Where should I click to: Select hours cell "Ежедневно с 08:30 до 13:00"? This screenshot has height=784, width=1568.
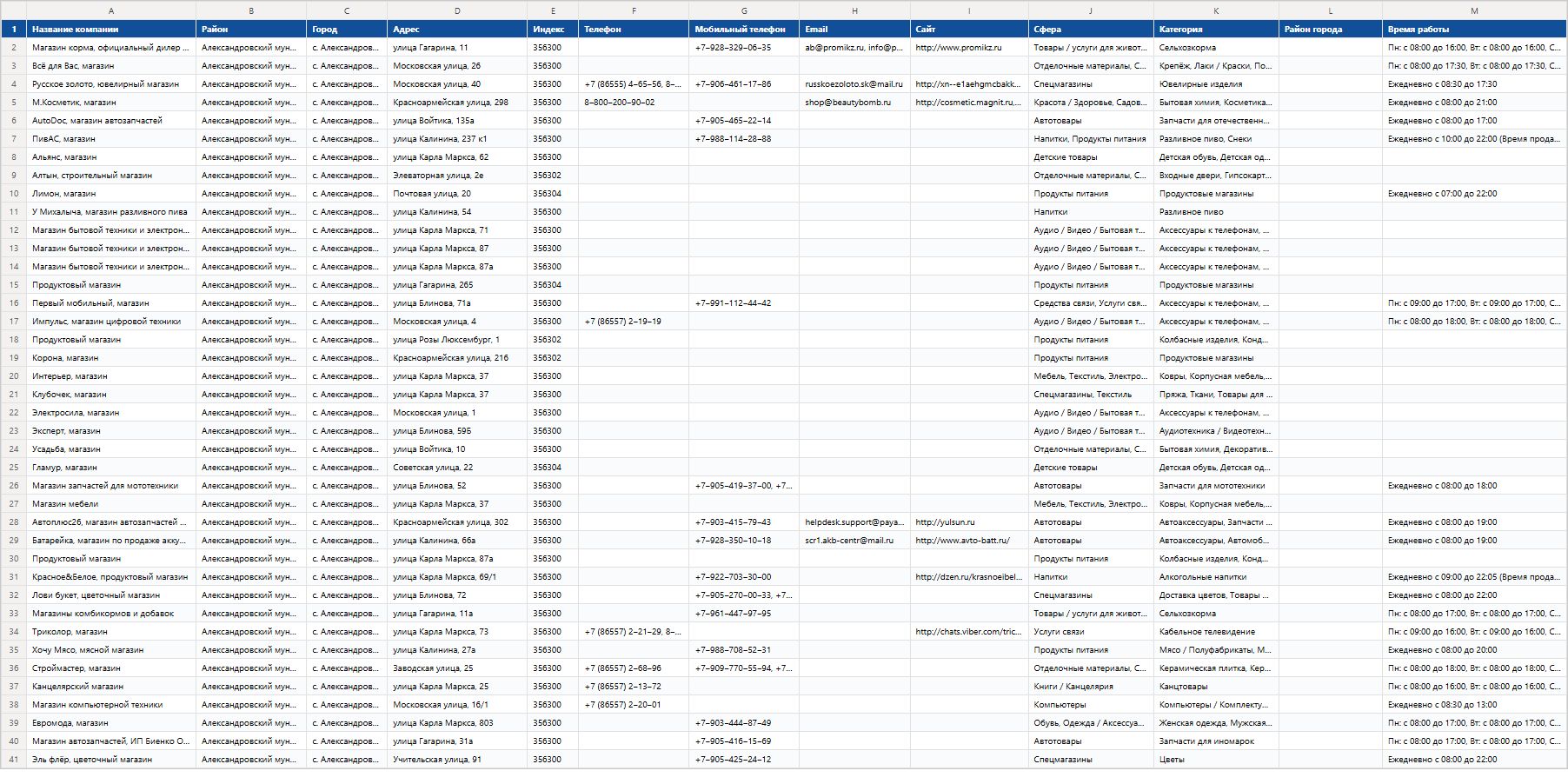point(1474,705)
